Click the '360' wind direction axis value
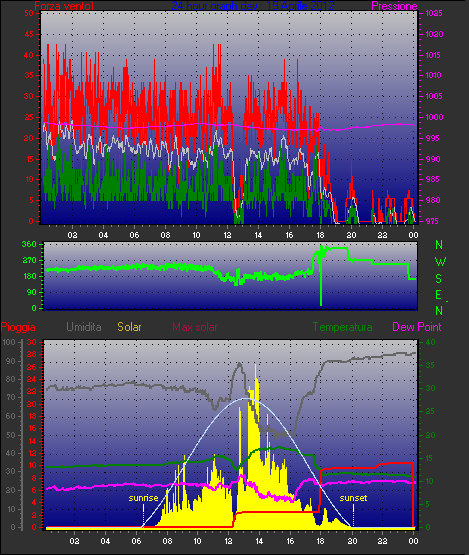469x555 pixels. click(x=29, y=244)
